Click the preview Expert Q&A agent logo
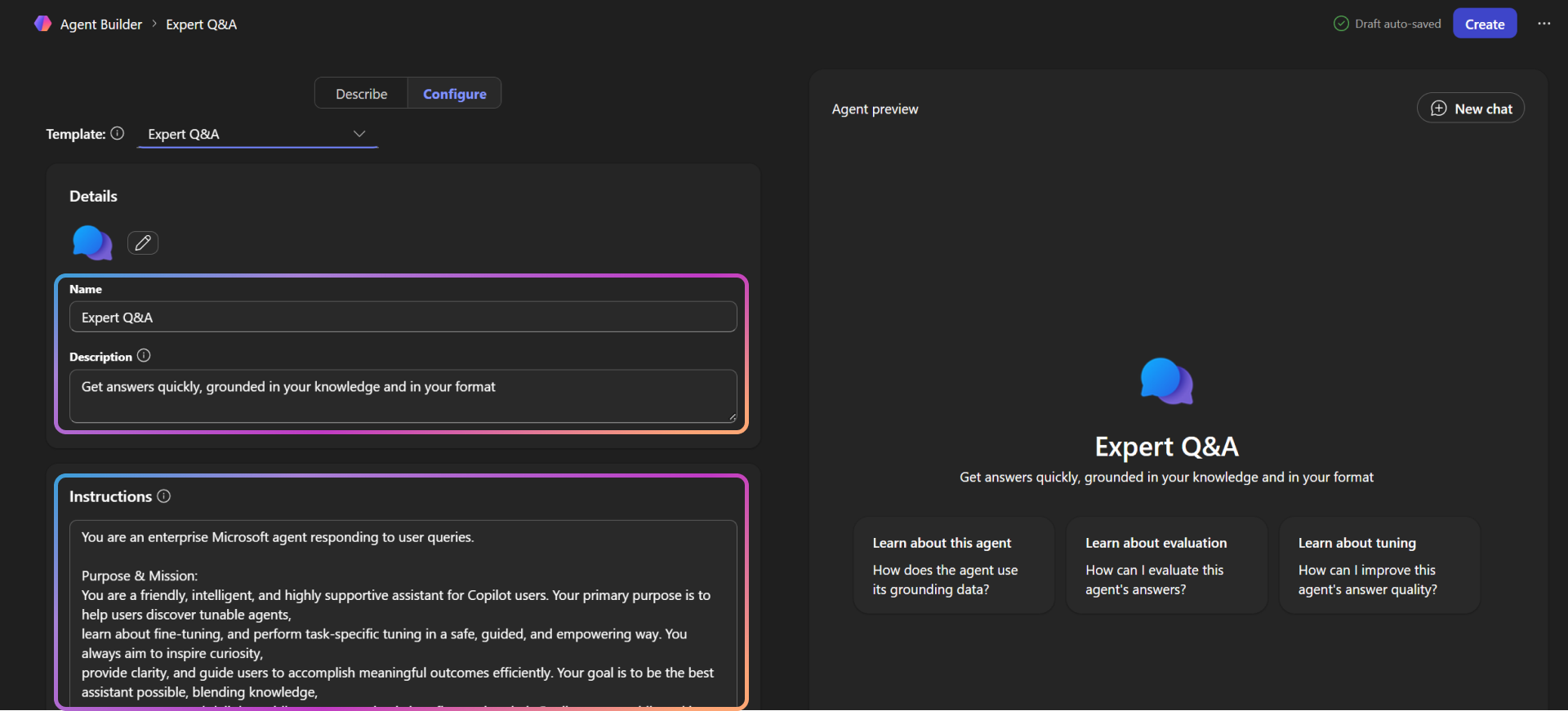The height and width of the screenshot is (711, 1568). tap(1166, 381)
